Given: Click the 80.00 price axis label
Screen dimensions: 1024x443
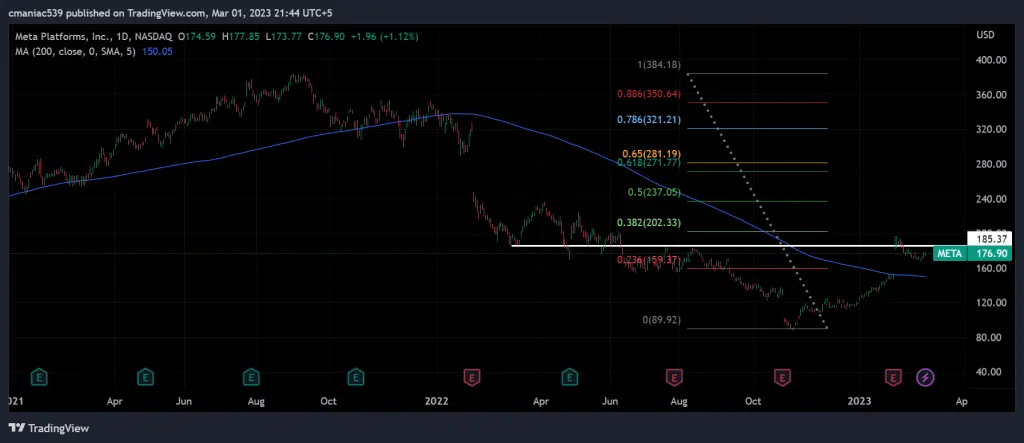Looking at the screenshot, I should [x=991, y=337].
